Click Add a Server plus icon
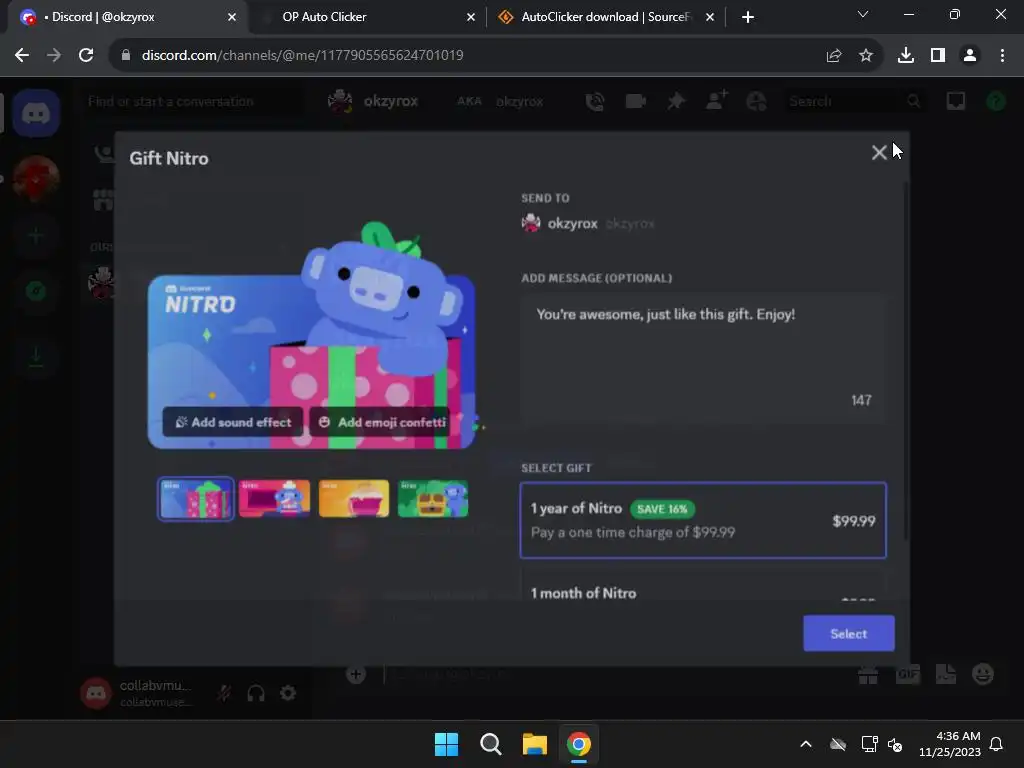 36,235
